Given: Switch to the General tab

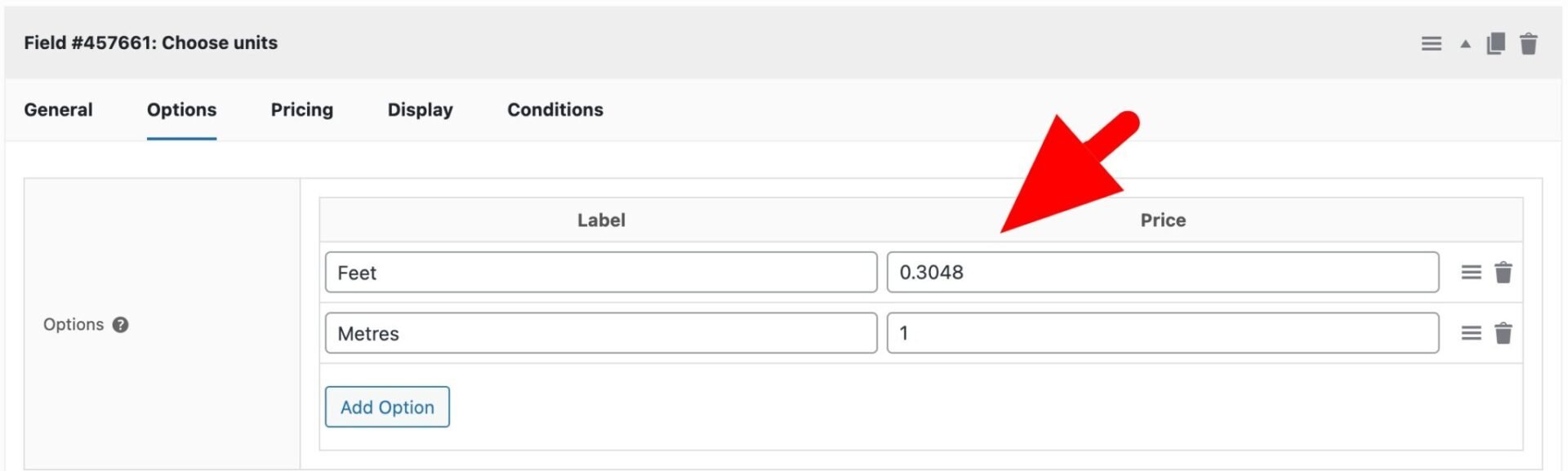Looking at the screenshot, I should [58, 109].
